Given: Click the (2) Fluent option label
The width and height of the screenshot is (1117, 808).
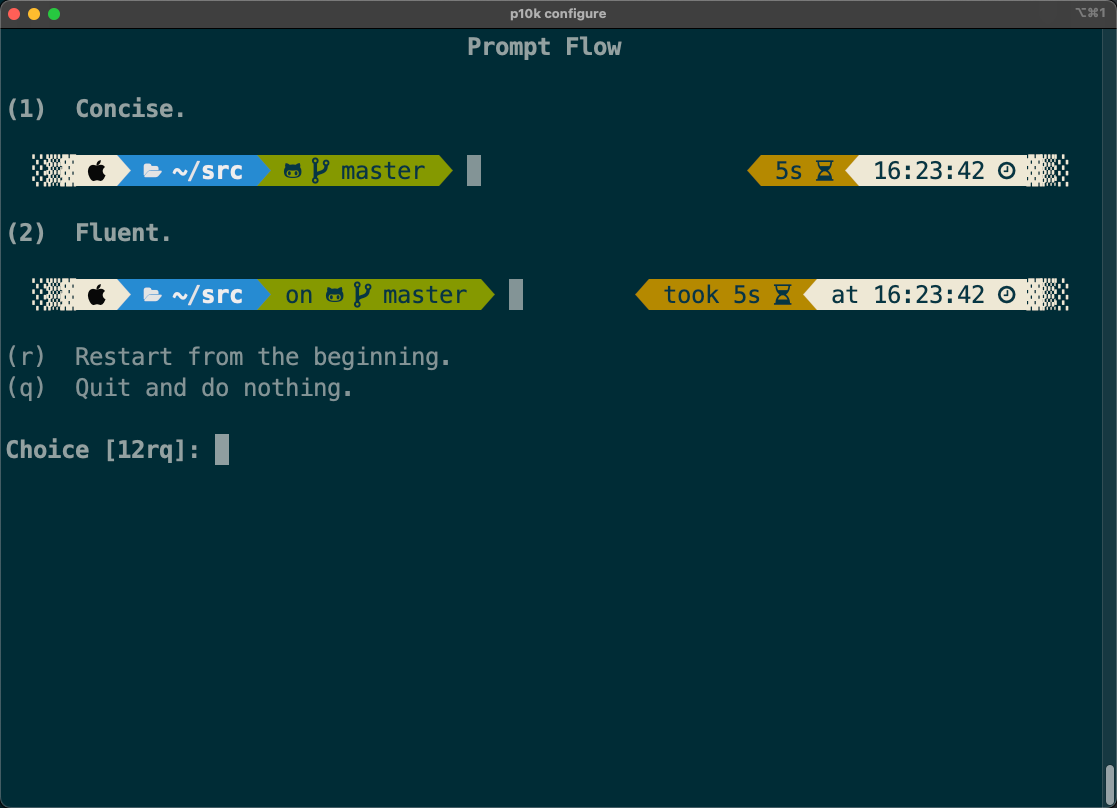Looking at the screenshot, I should pos(89,233).
